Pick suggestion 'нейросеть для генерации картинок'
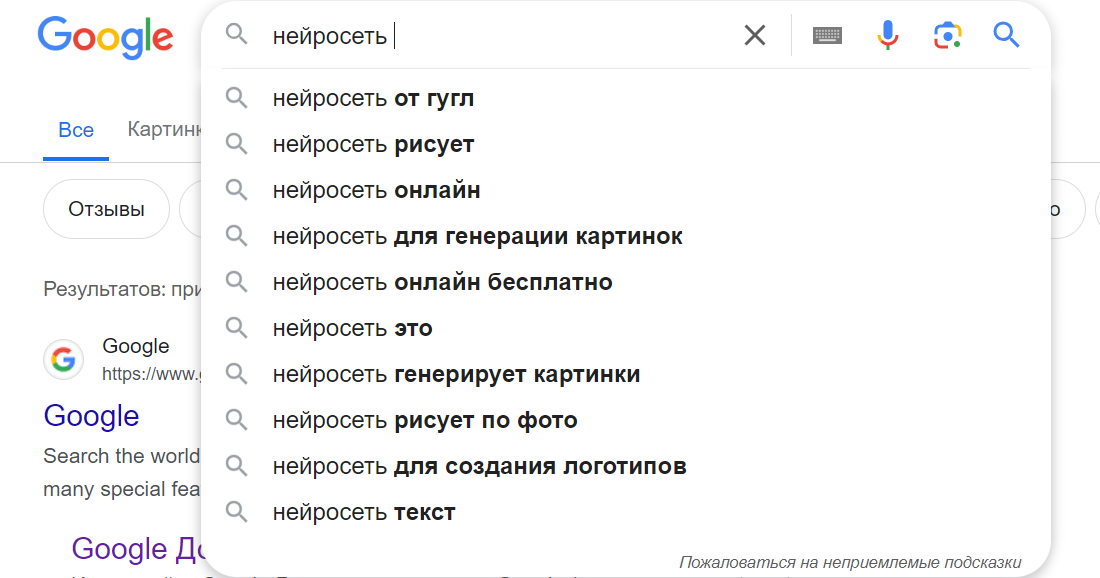Viewport: 1100px width, 578px height. [477, 236]
